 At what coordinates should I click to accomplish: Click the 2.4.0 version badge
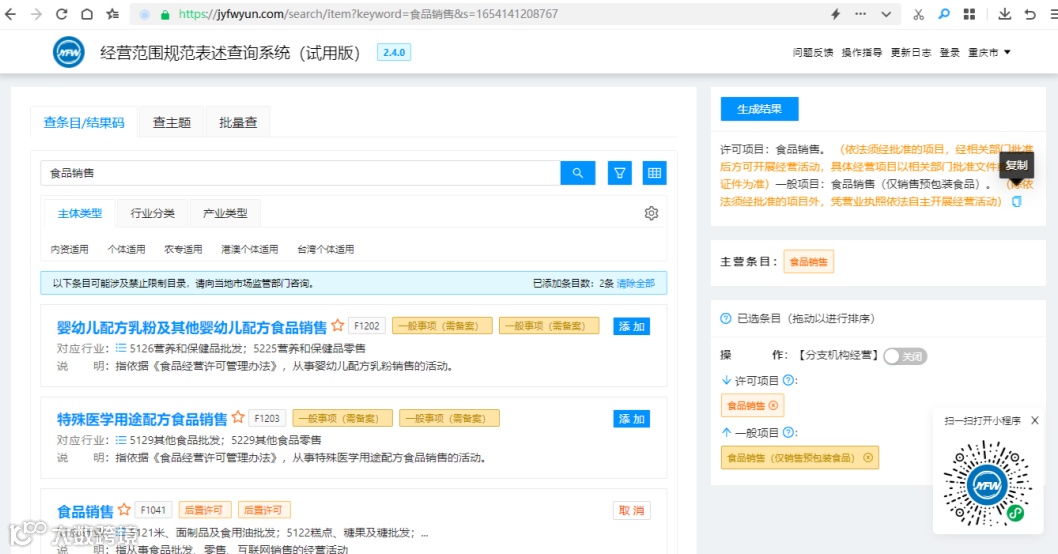pyautogui.click(x=394, y=53)
